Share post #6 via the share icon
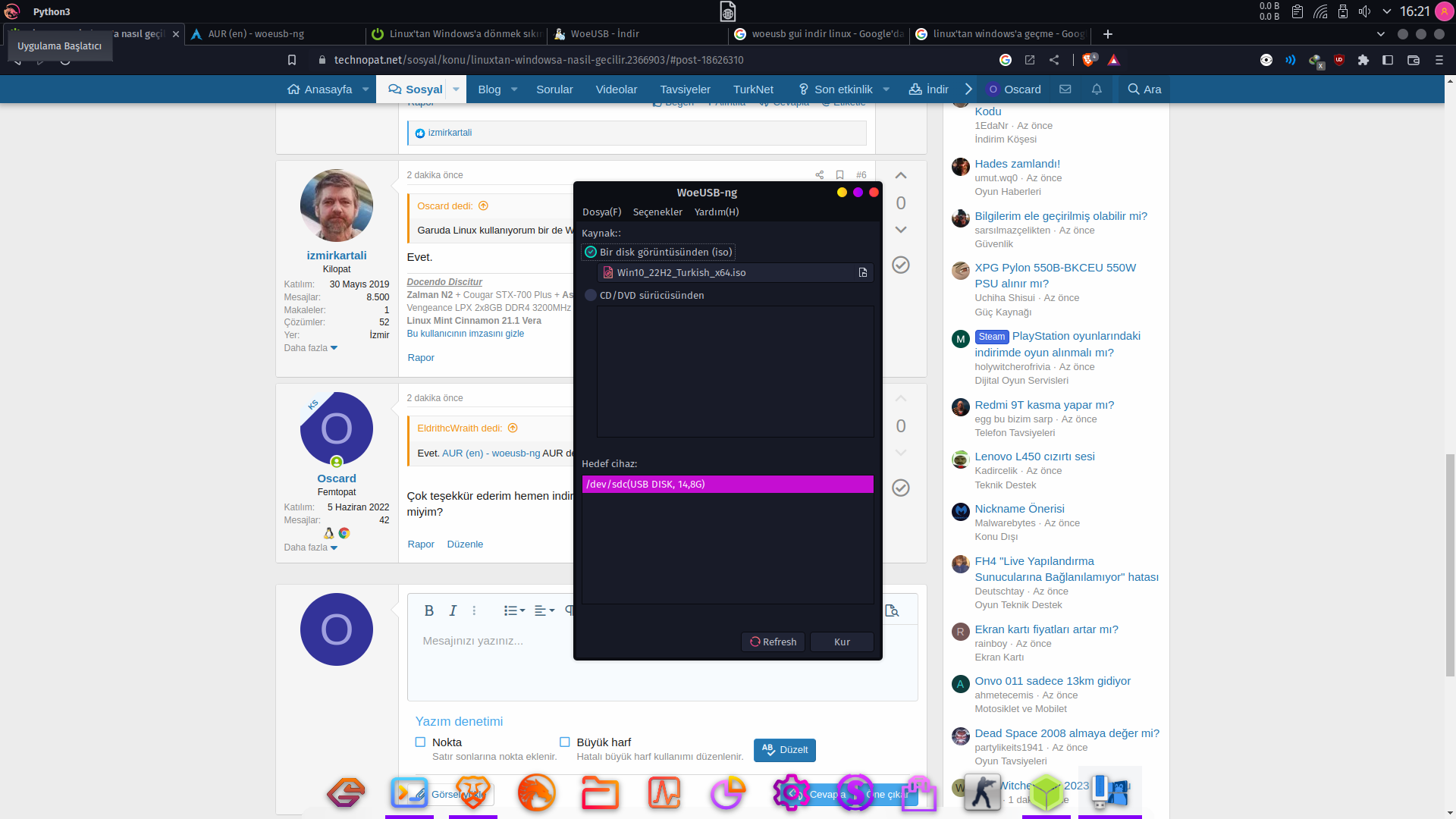 tap(819, 175)
